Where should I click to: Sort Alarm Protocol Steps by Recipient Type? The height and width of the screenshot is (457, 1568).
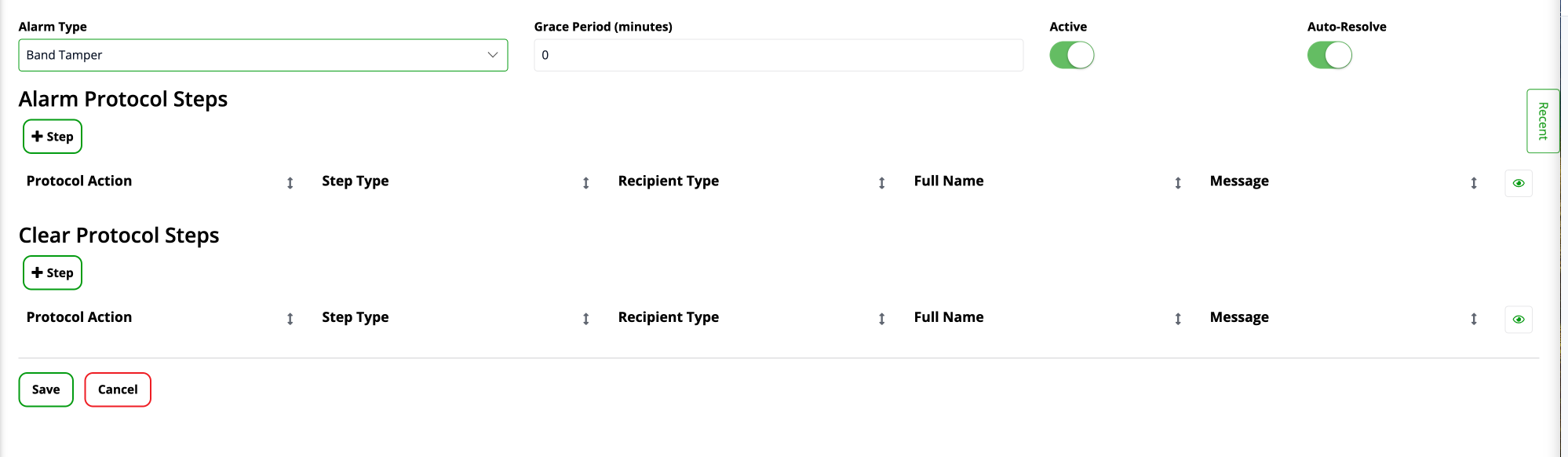click(x=881, y=183)
